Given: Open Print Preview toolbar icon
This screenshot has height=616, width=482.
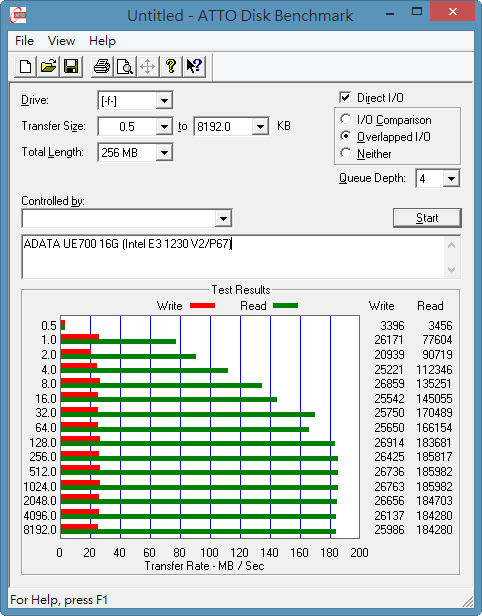Looking at the screenshot, I should coord(125,66).
